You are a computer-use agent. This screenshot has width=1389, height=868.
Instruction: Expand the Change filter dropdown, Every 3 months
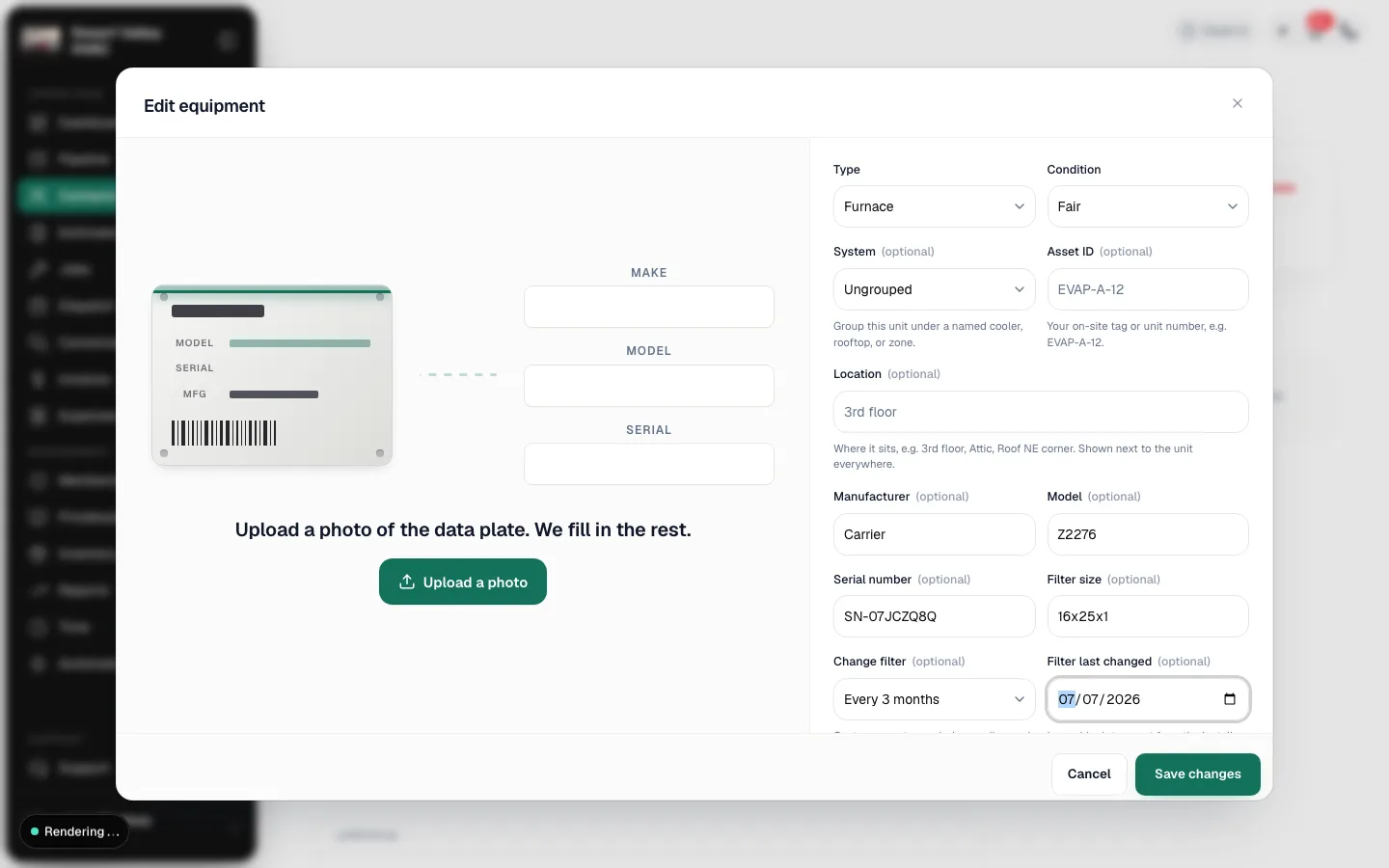click(934, 699)
